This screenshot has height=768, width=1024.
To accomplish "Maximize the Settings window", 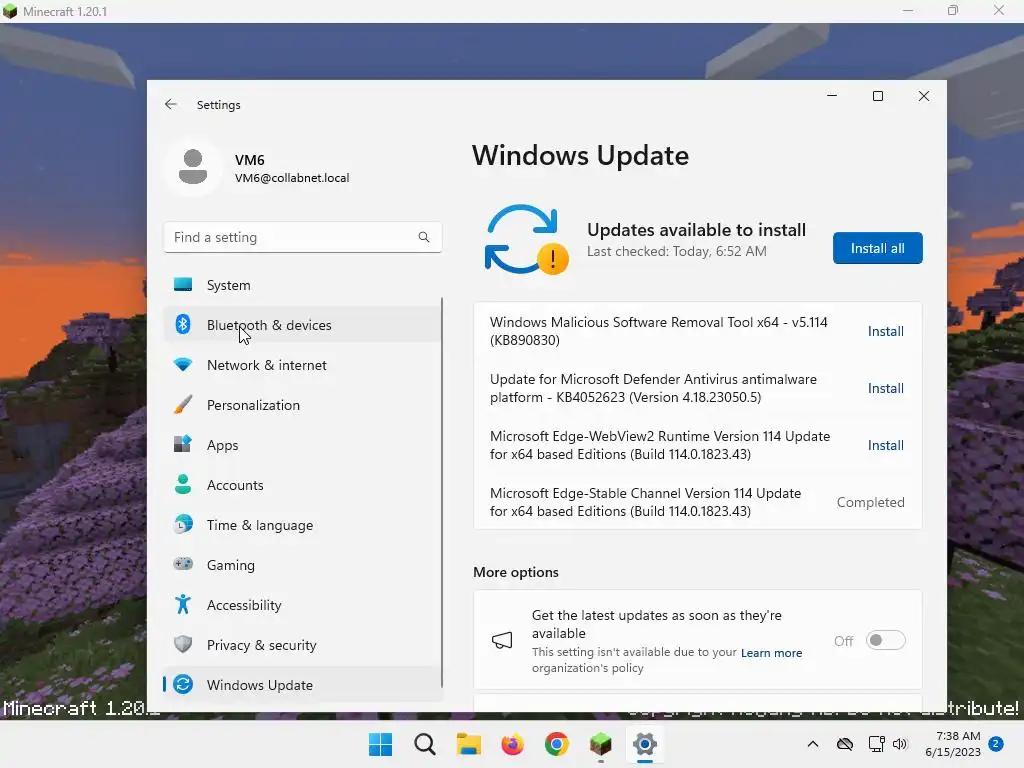I will pyautogui.click(x=878, y=96).
